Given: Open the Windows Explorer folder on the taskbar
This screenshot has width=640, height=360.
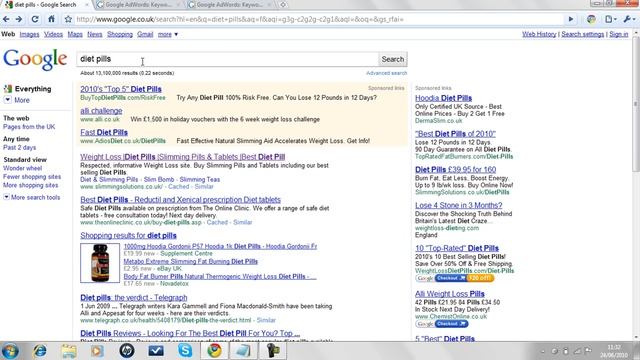Looking at the screenshot, I should pyautogui.click(x=69, y=351).
